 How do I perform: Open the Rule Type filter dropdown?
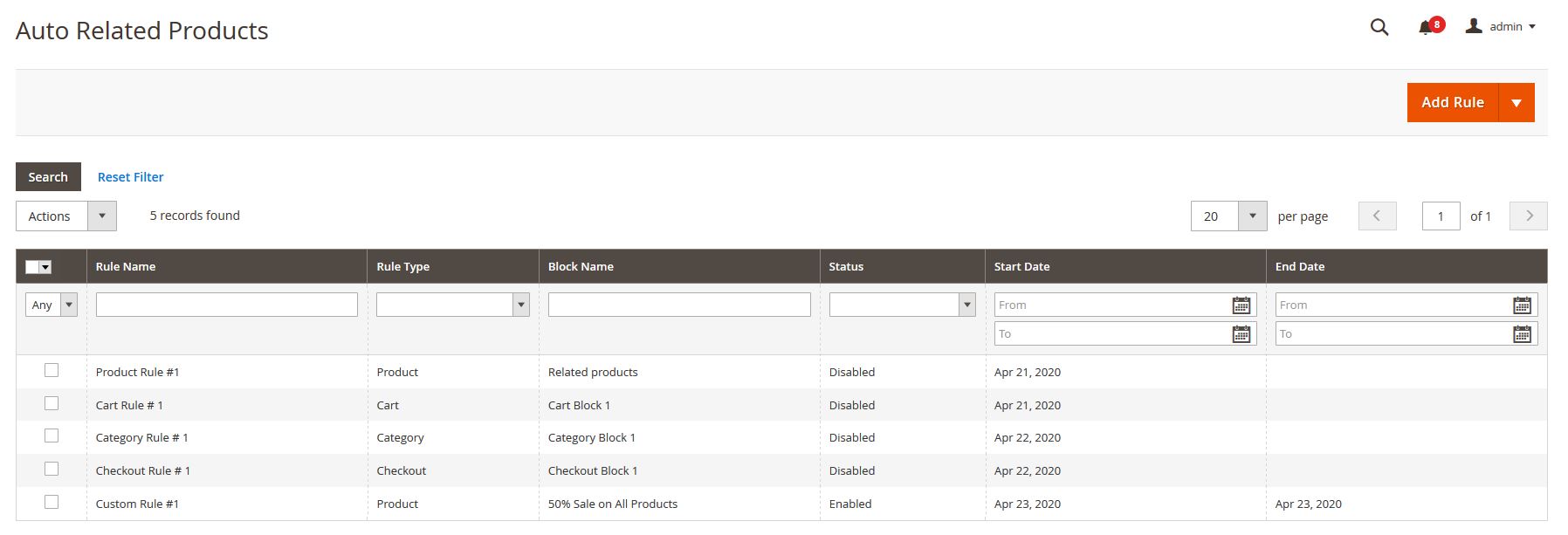pos(452,305)
